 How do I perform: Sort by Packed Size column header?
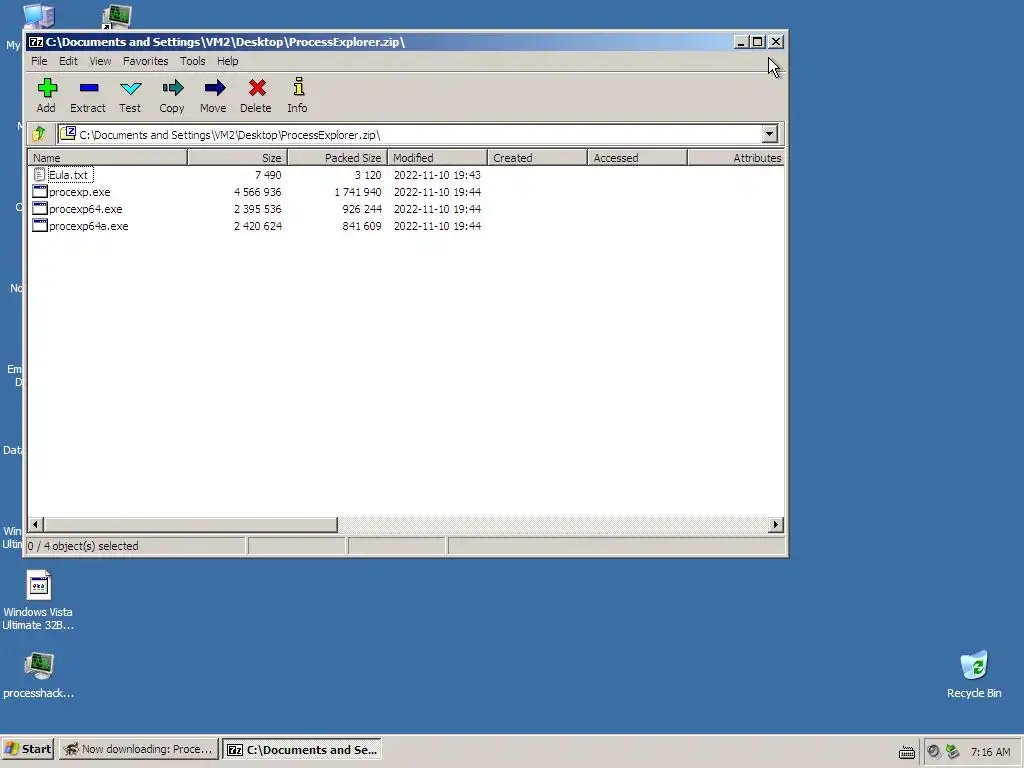click(x=338, y=157)
